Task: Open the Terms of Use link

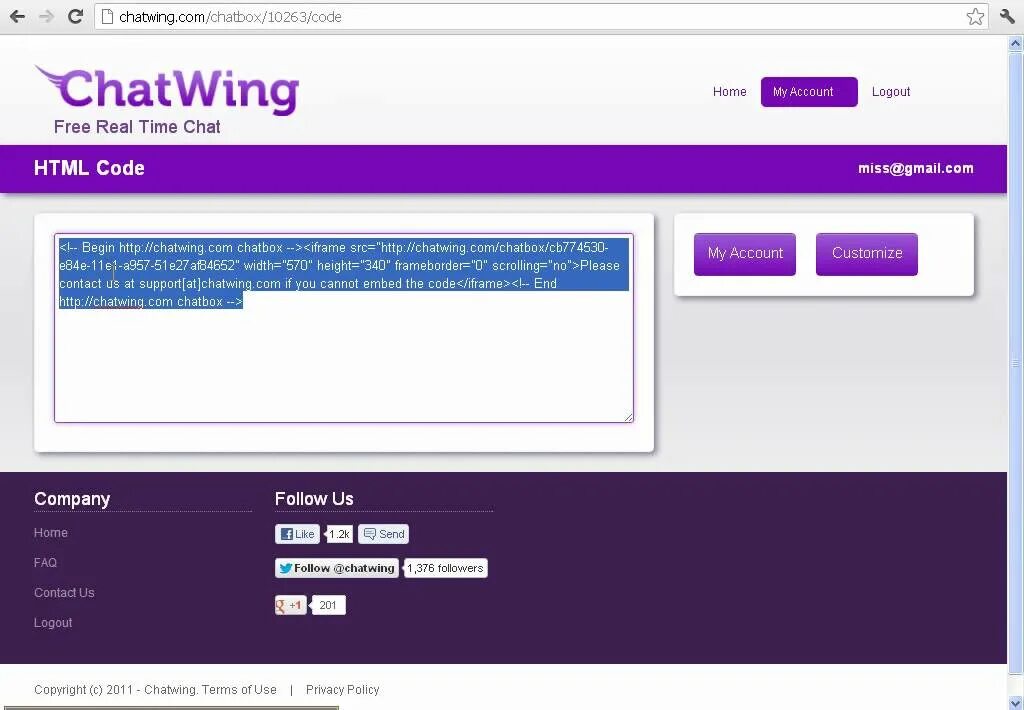Action: [x=239, y=690]
